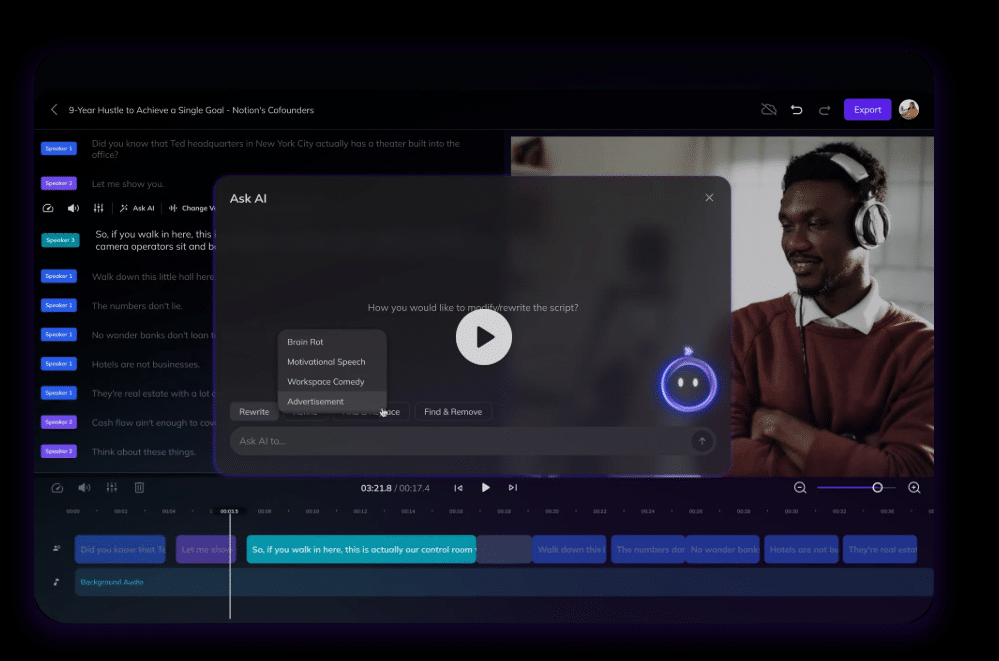Zoom in the timeline
Image resolution: width=999 pixels, height=661 pixels.
[914, 488]
